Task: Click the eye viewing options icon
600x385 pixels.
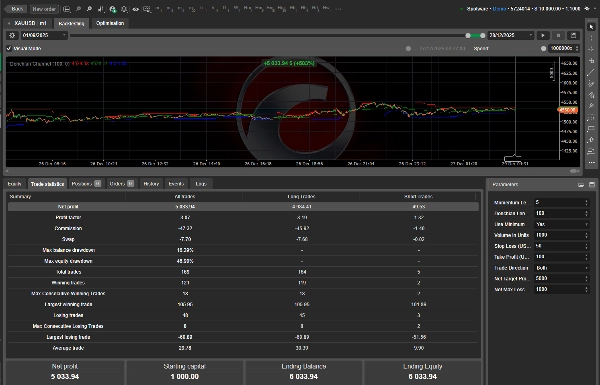Action: (135, 9)
